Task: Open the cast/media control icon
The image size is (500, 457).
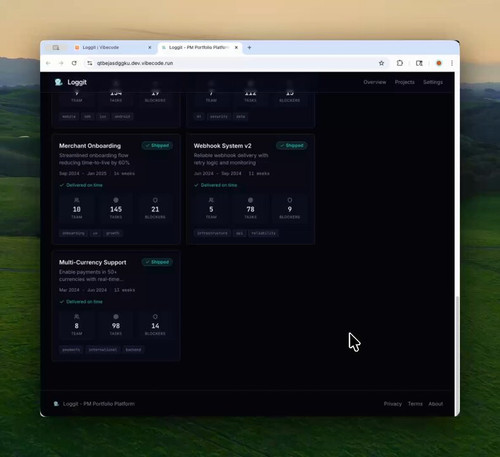Action: [x=419, y=63]
